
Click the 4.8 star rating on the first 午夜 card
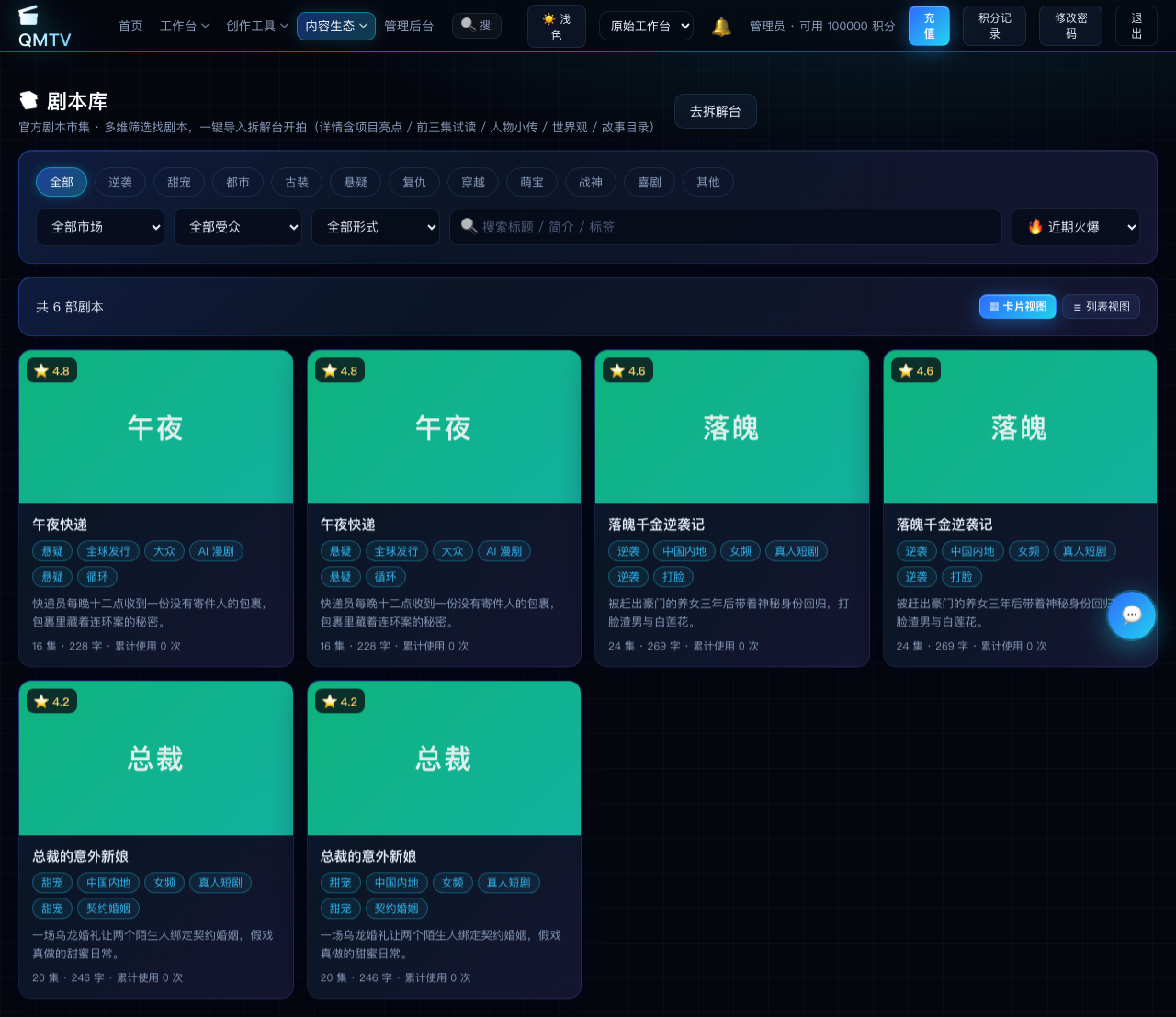[x=52, y=371]
